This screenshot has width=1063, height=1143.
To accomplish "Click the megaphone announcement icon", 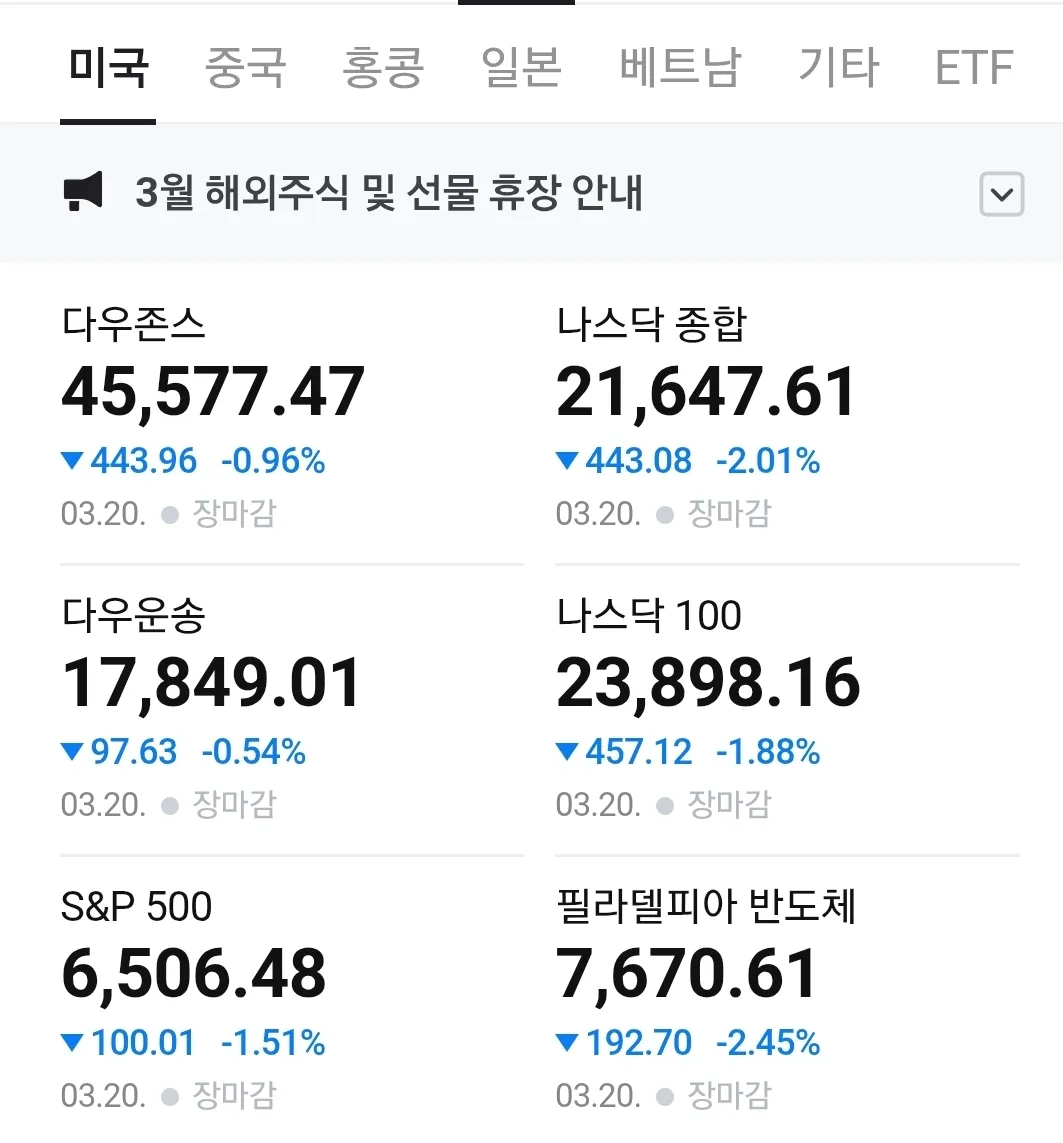I will [84, 192].
